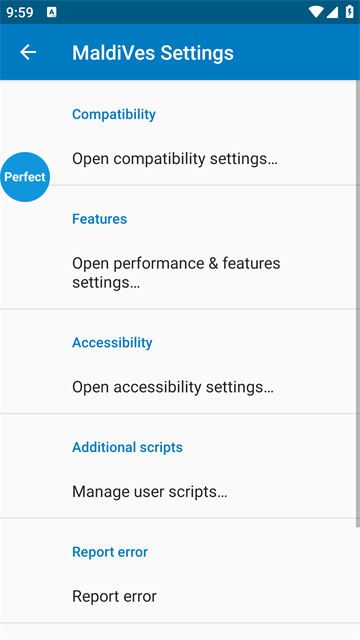
Task: Select the Accessibility section header
Action: pos(112,342)
